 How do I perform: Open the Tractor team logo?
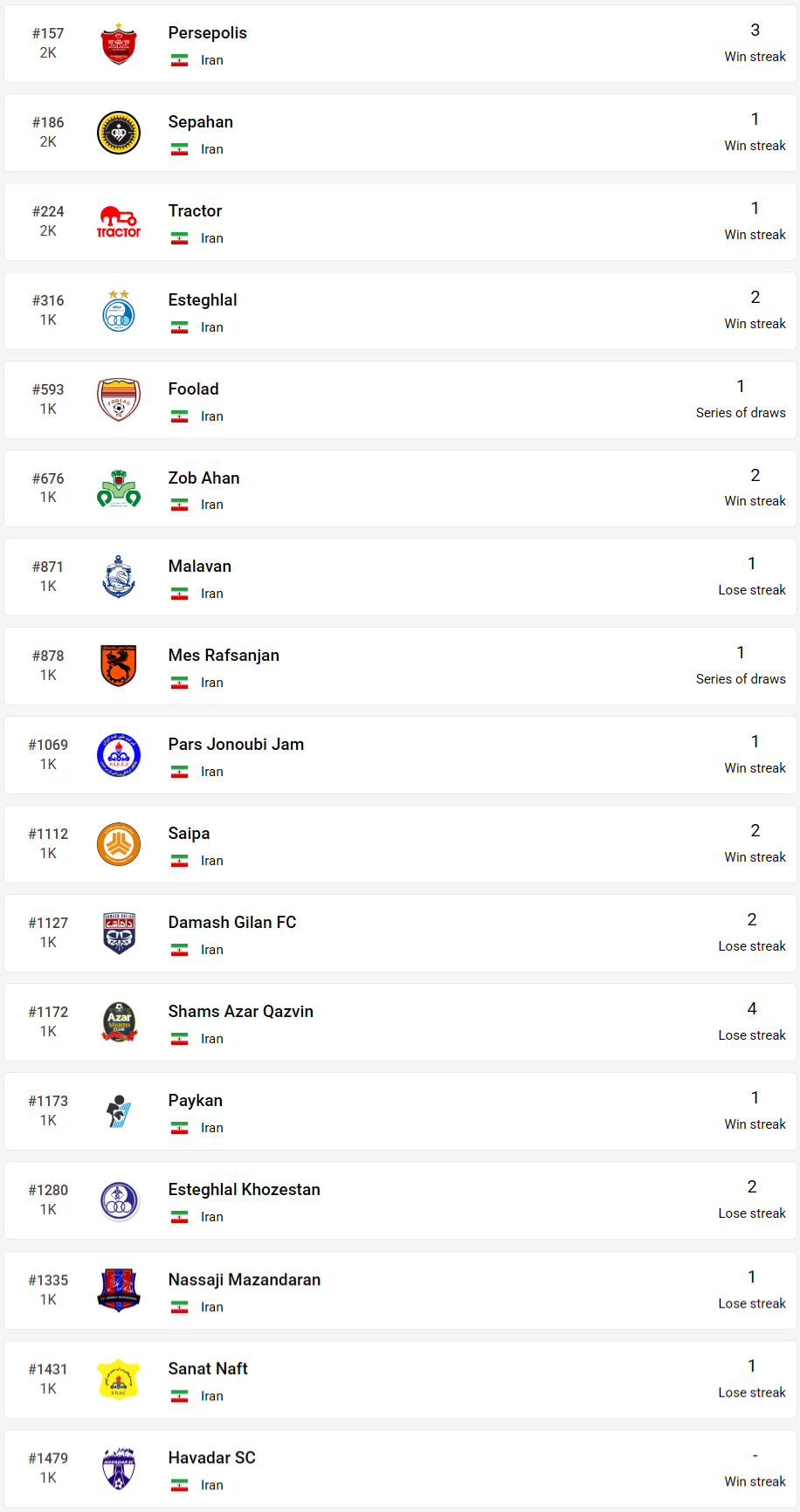(119, 222)
